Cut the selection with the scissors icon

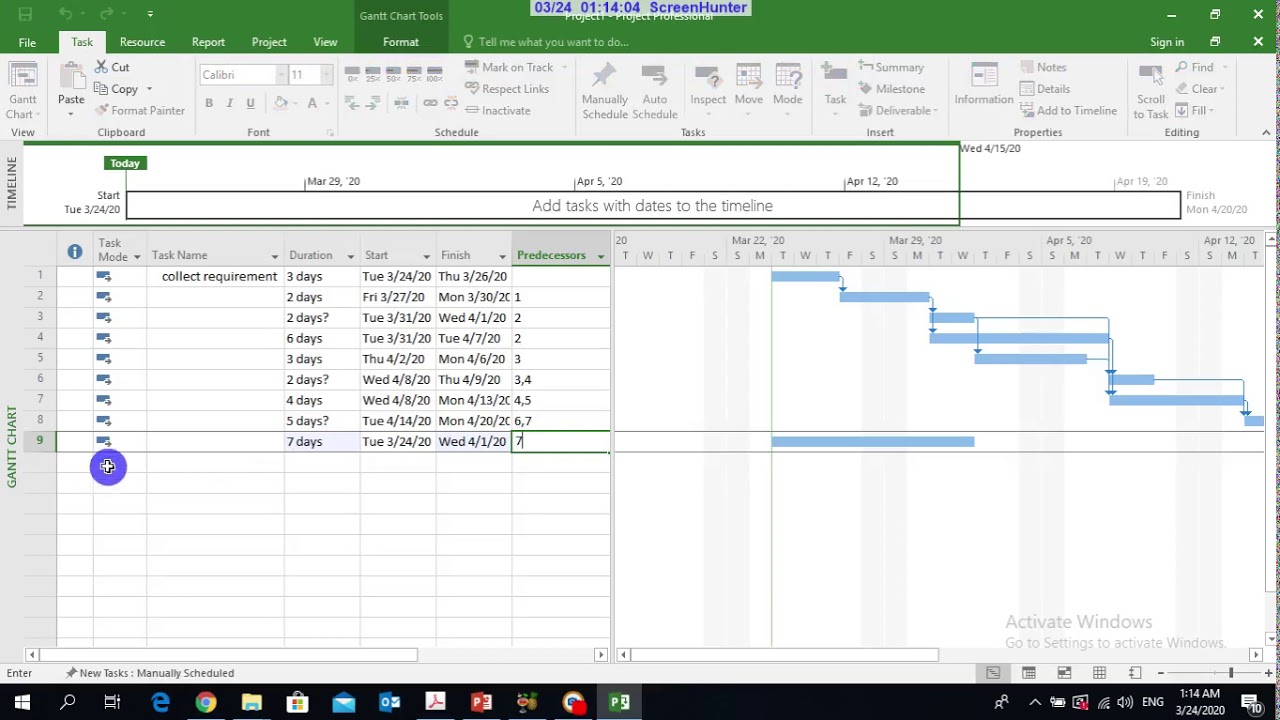pyautogui.click(x=112, y=67)
